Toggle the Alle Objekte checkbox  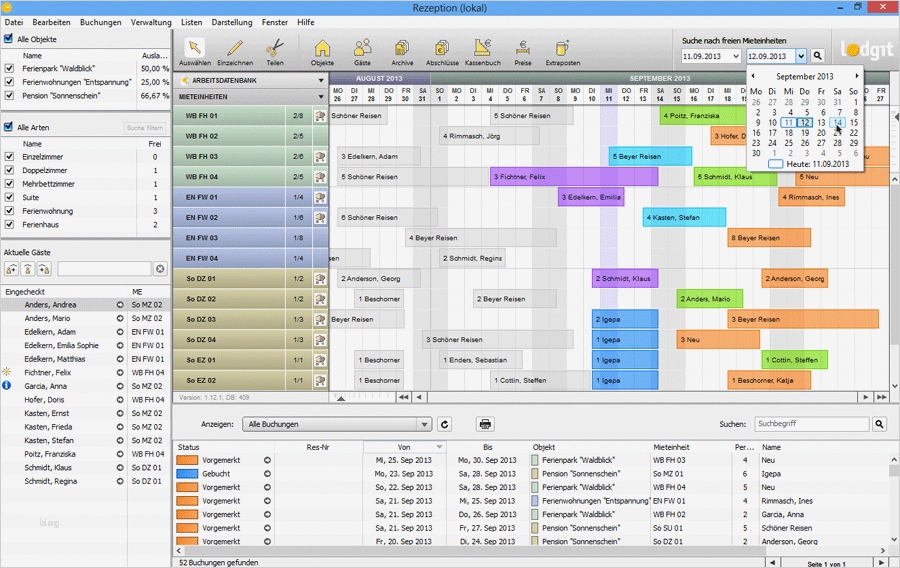coord(8,39)
